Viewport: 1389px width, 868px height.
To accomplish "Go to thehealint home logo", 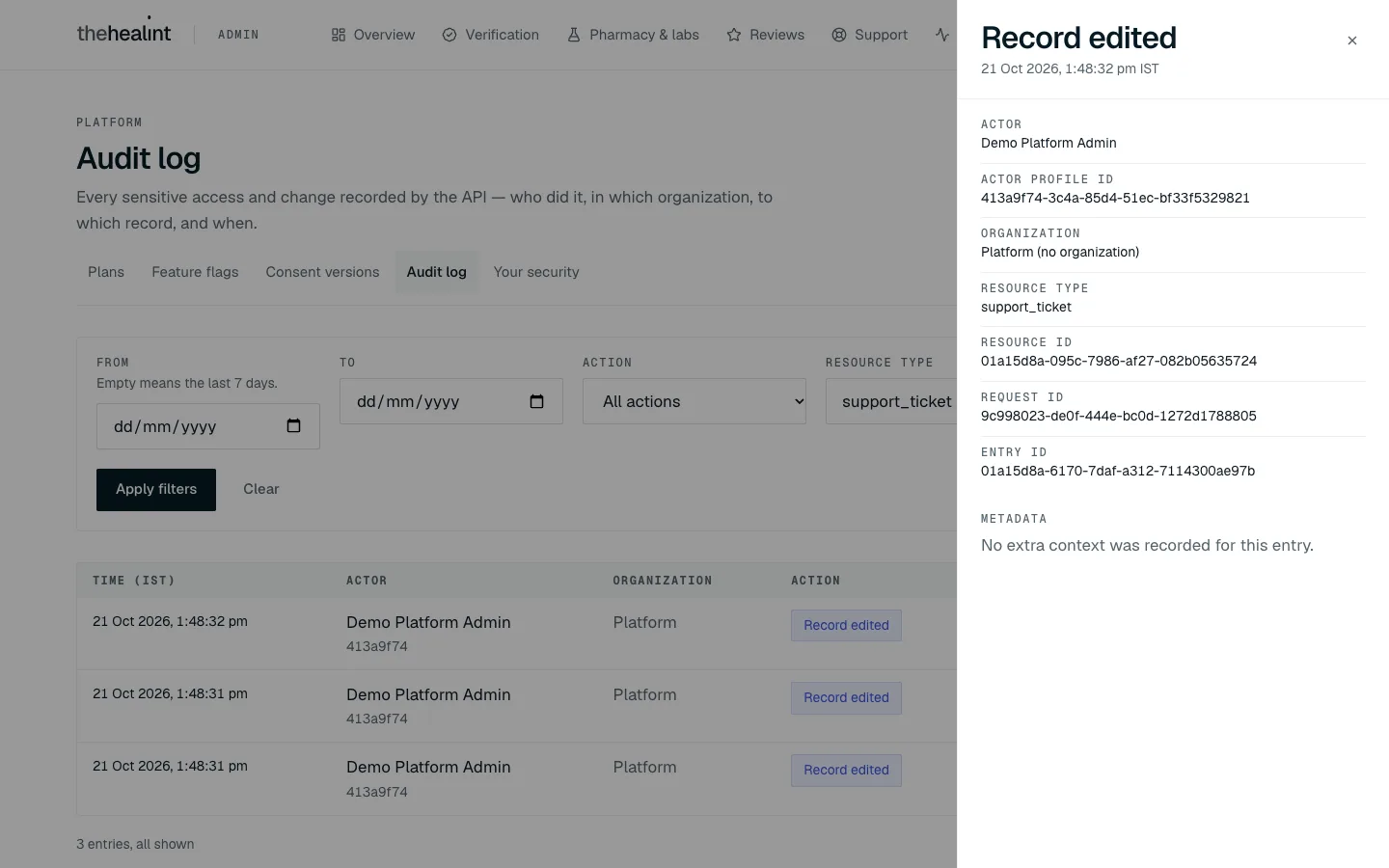I will [123, 32].
